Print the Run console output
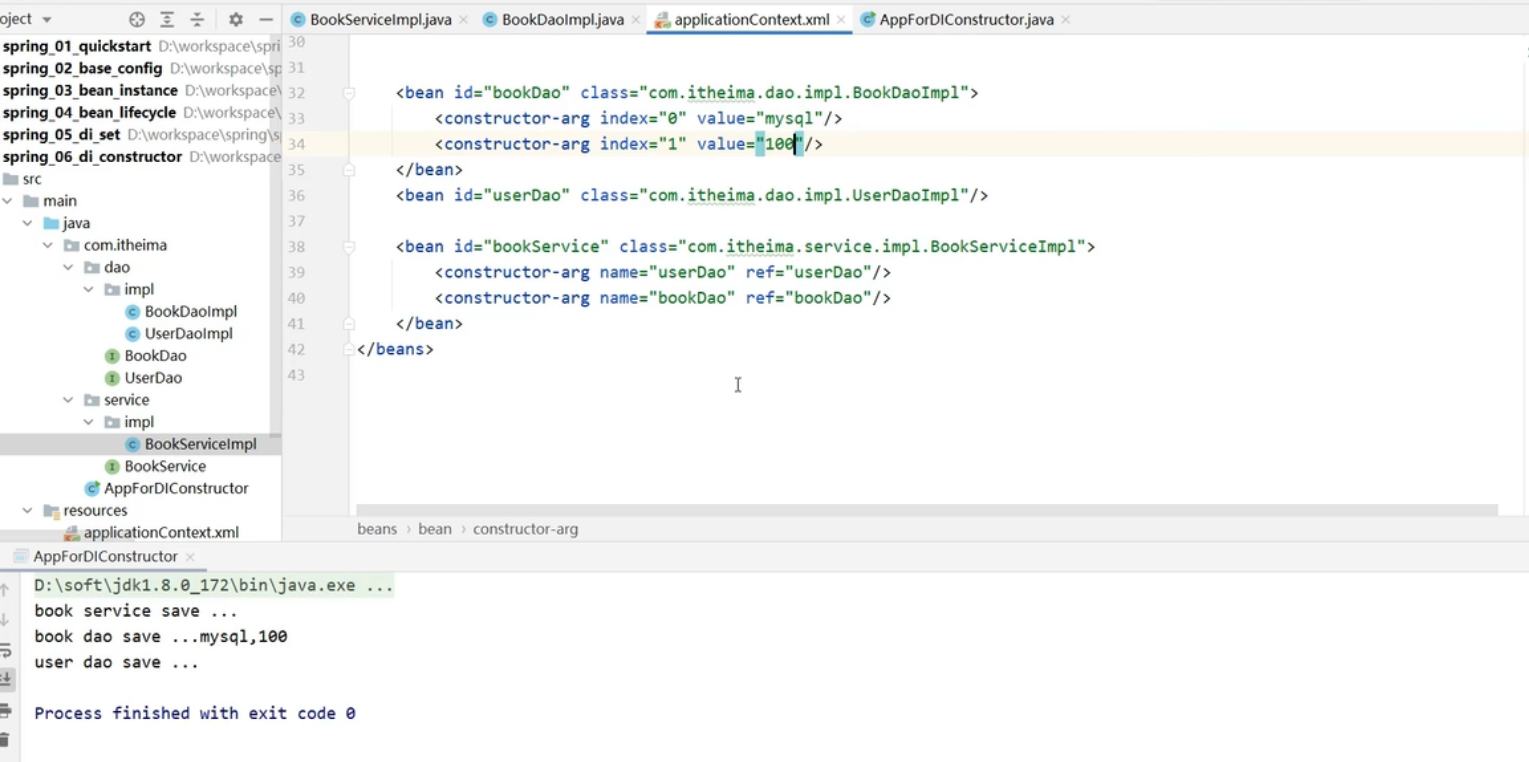This screenshot has height=762, width=1529. pyautogui.click(x=5, y=710)
